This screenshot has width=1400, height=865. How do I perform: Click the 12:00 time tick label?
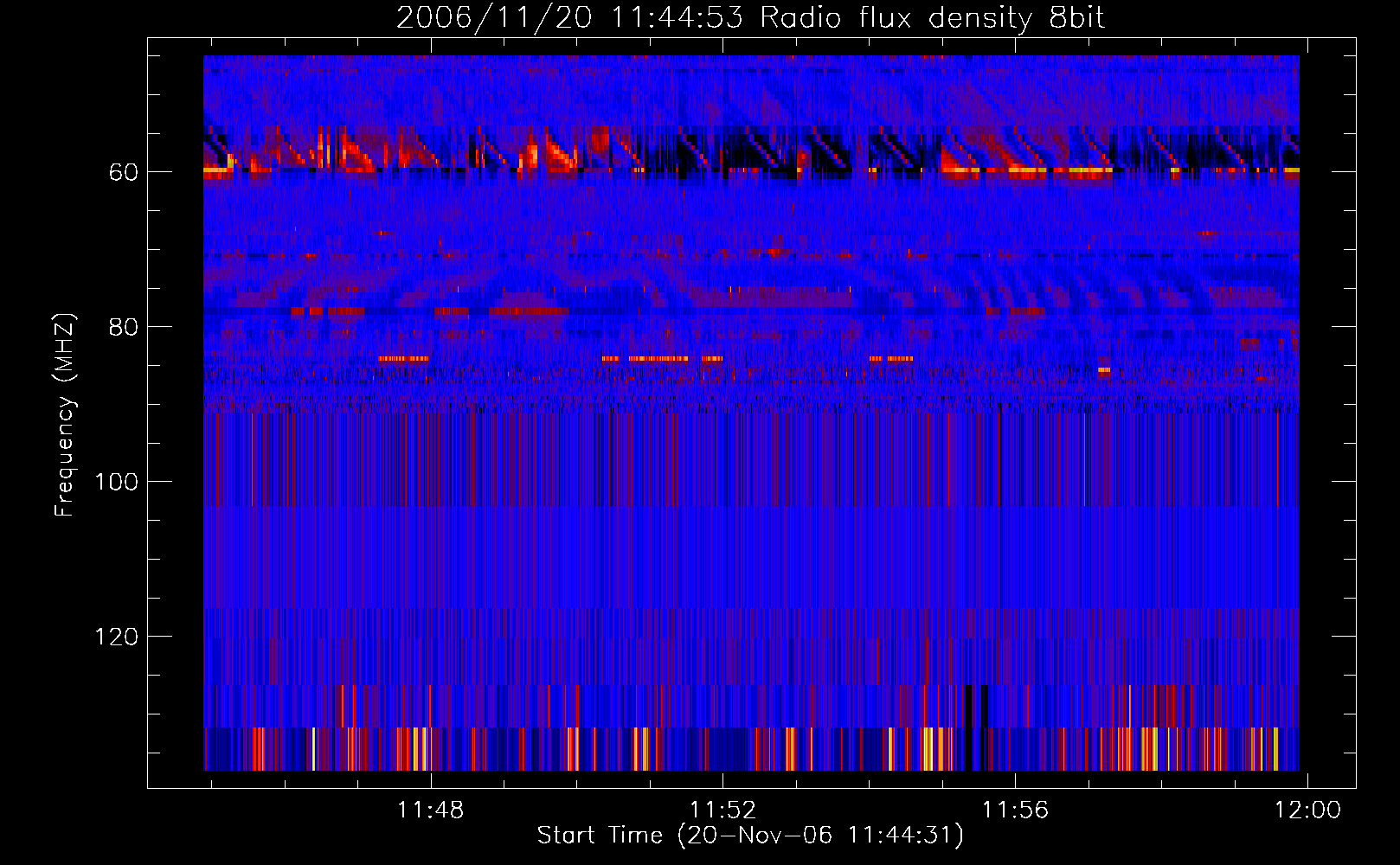(1307, 811)
